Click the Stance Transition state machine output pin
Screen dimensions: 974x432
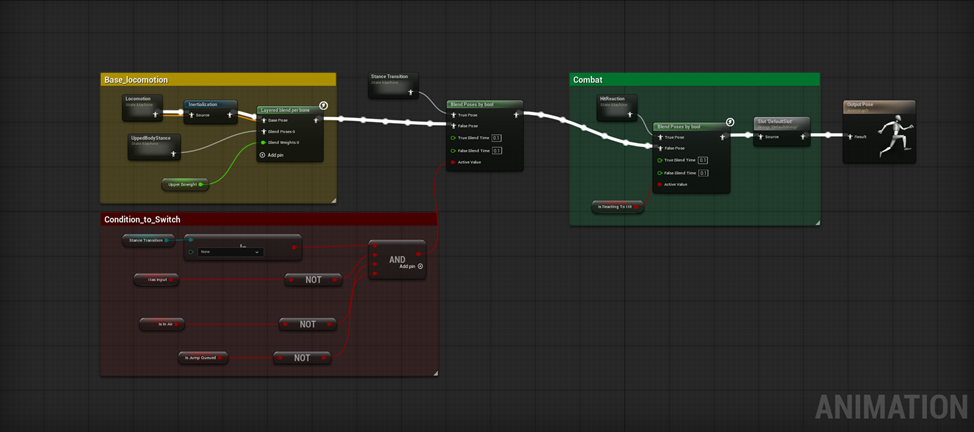[x=411, y=93]
